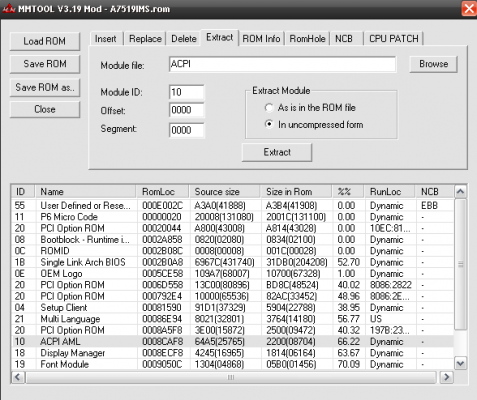The image size is (477, 400).
Task: Click the Module file input field
Action: pos(282,64)
